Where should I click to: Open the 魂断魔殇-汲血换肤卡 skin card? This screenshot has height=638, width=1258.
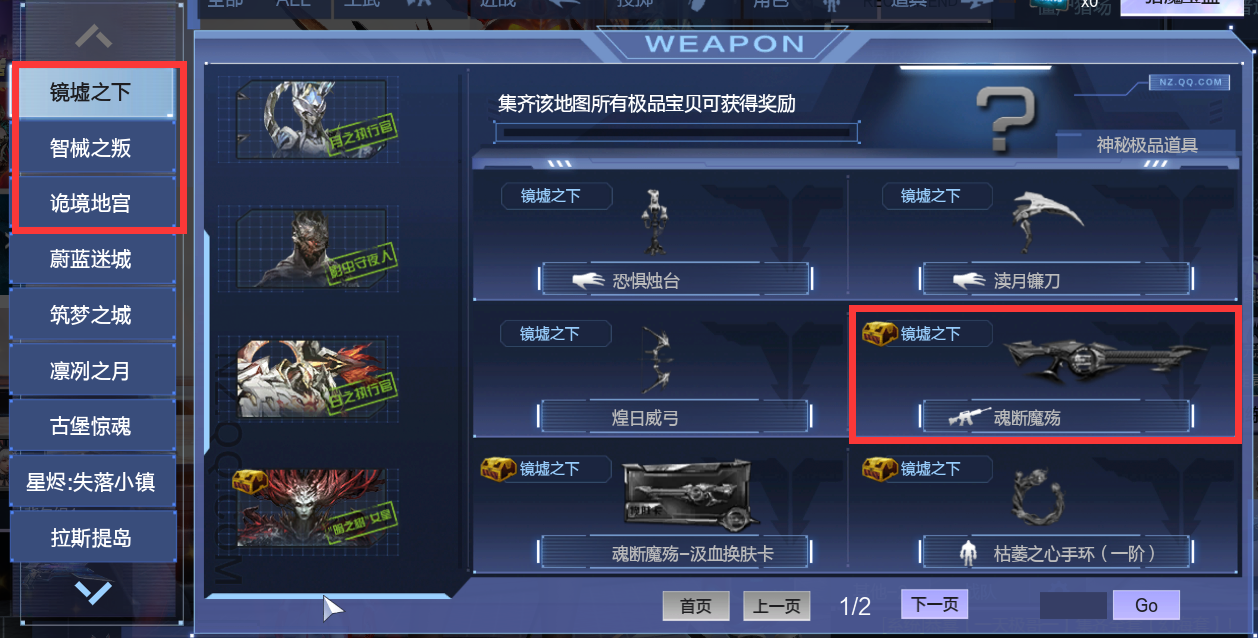pos(687,495)
